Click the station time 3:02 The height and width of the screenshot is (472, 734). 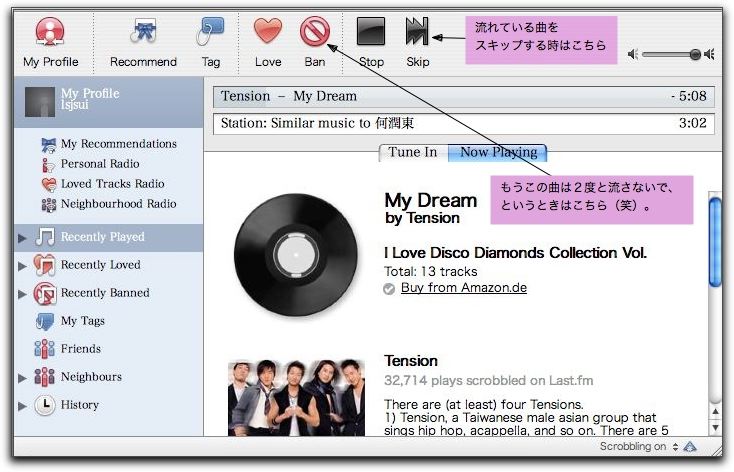pos(693,124)
